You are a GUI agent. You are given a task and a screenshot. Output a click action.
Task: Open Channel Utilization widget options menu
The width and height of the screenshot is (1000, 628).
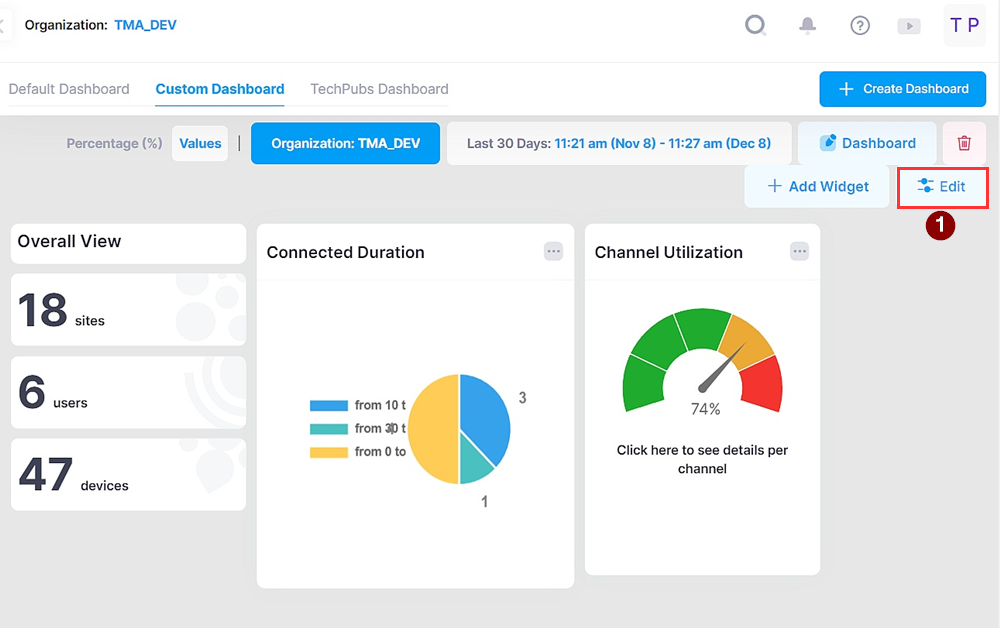coord(799,252)
